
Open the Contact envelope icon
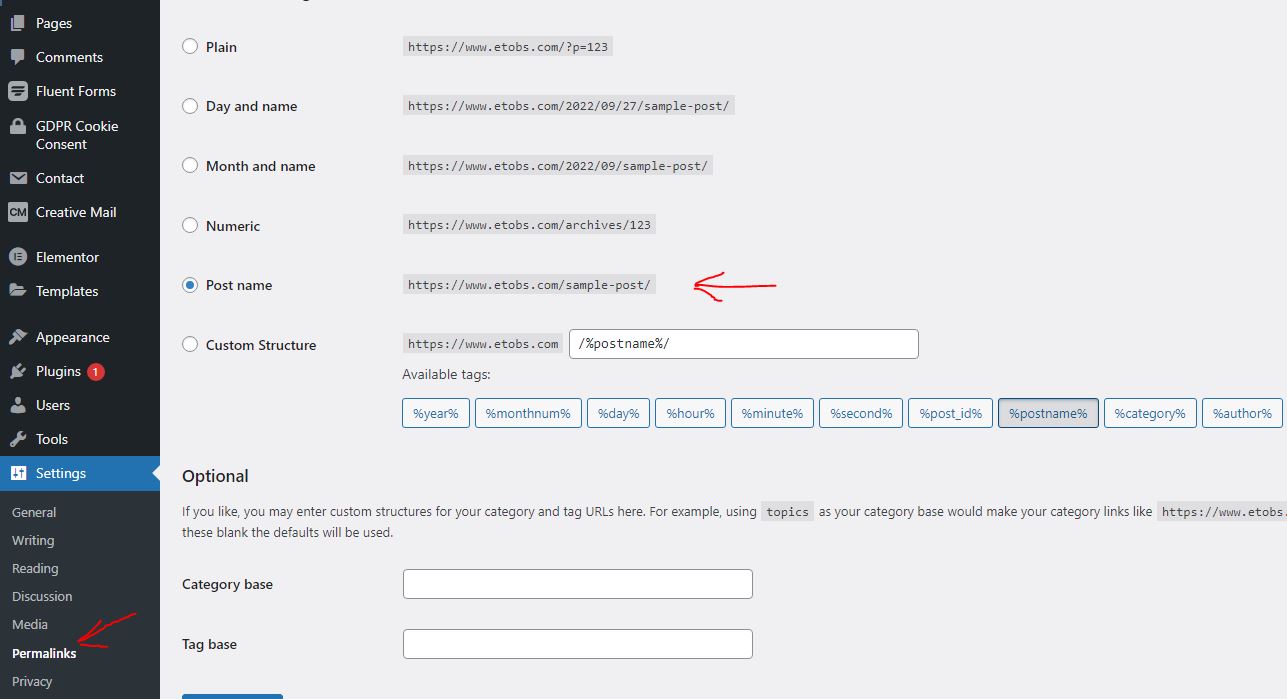(x=17, y=178)
